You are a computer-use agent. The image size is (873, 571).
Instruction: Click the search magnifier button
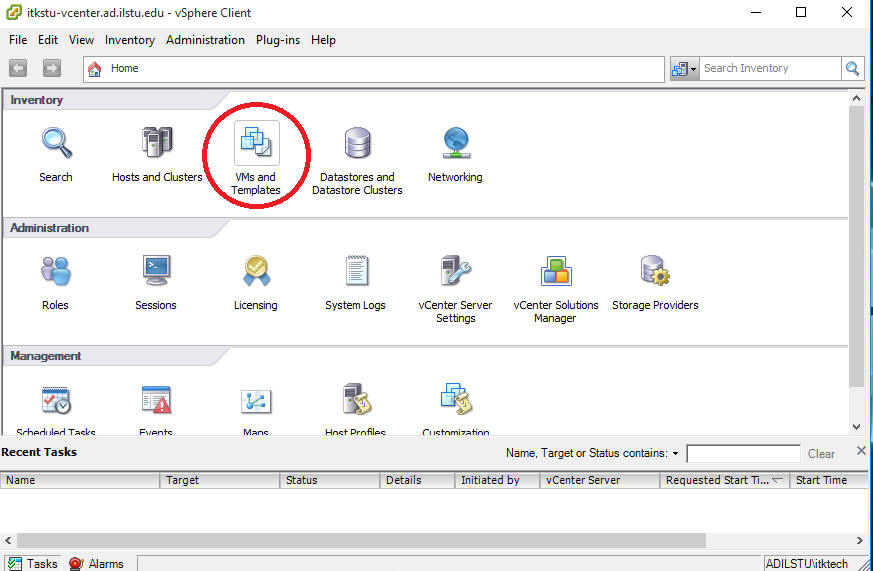coord(852,68)
